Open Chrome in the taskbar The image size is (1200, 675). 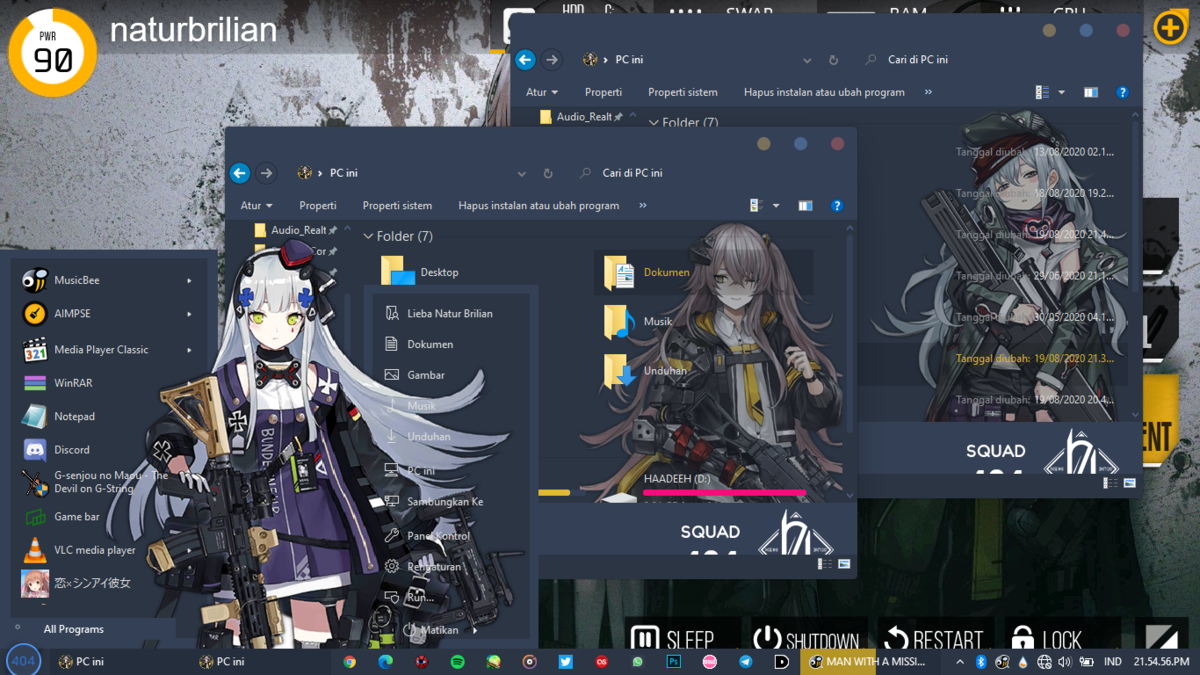pyautogui.click(x=349, y=662)
